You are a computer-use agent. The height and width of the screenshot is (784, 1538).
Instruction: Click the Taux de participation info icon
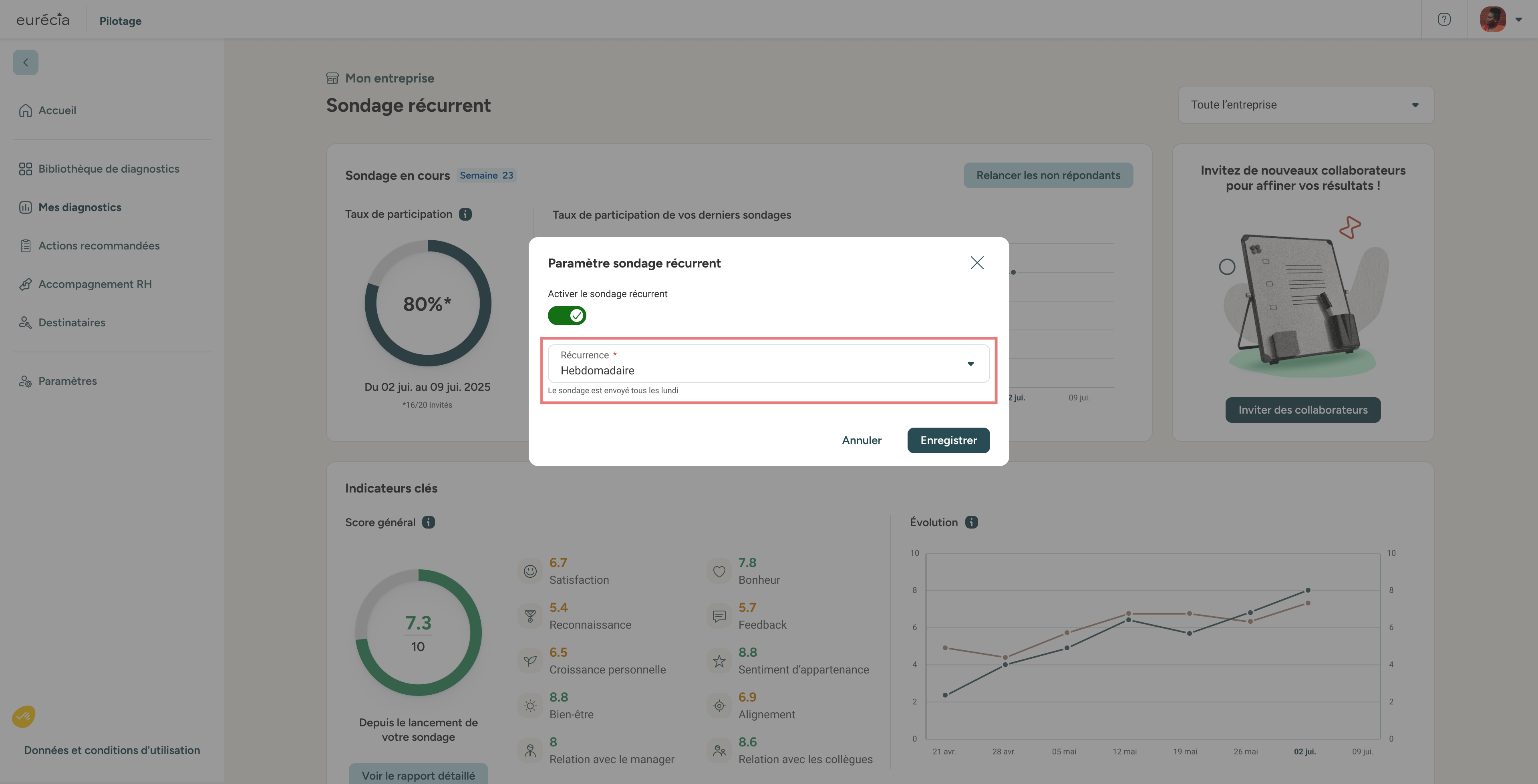click(x=465, y=214)
